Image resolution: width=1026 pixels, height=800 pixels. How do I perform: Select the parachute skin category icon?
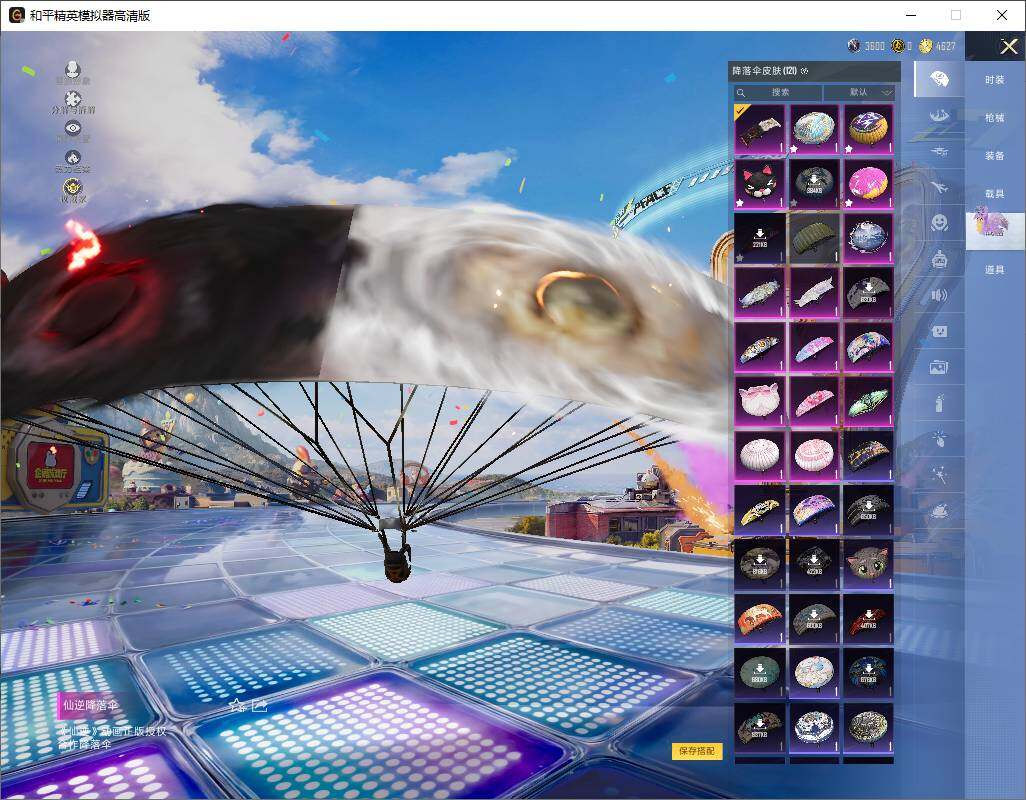click(939, 79)
